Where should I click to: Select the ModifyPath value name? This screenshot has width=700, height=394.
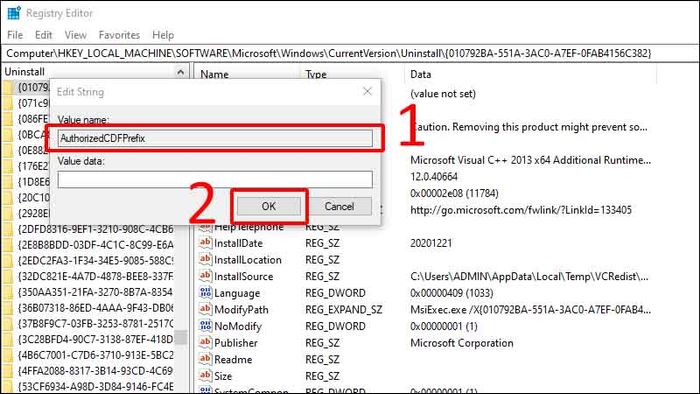pos(241,310)
